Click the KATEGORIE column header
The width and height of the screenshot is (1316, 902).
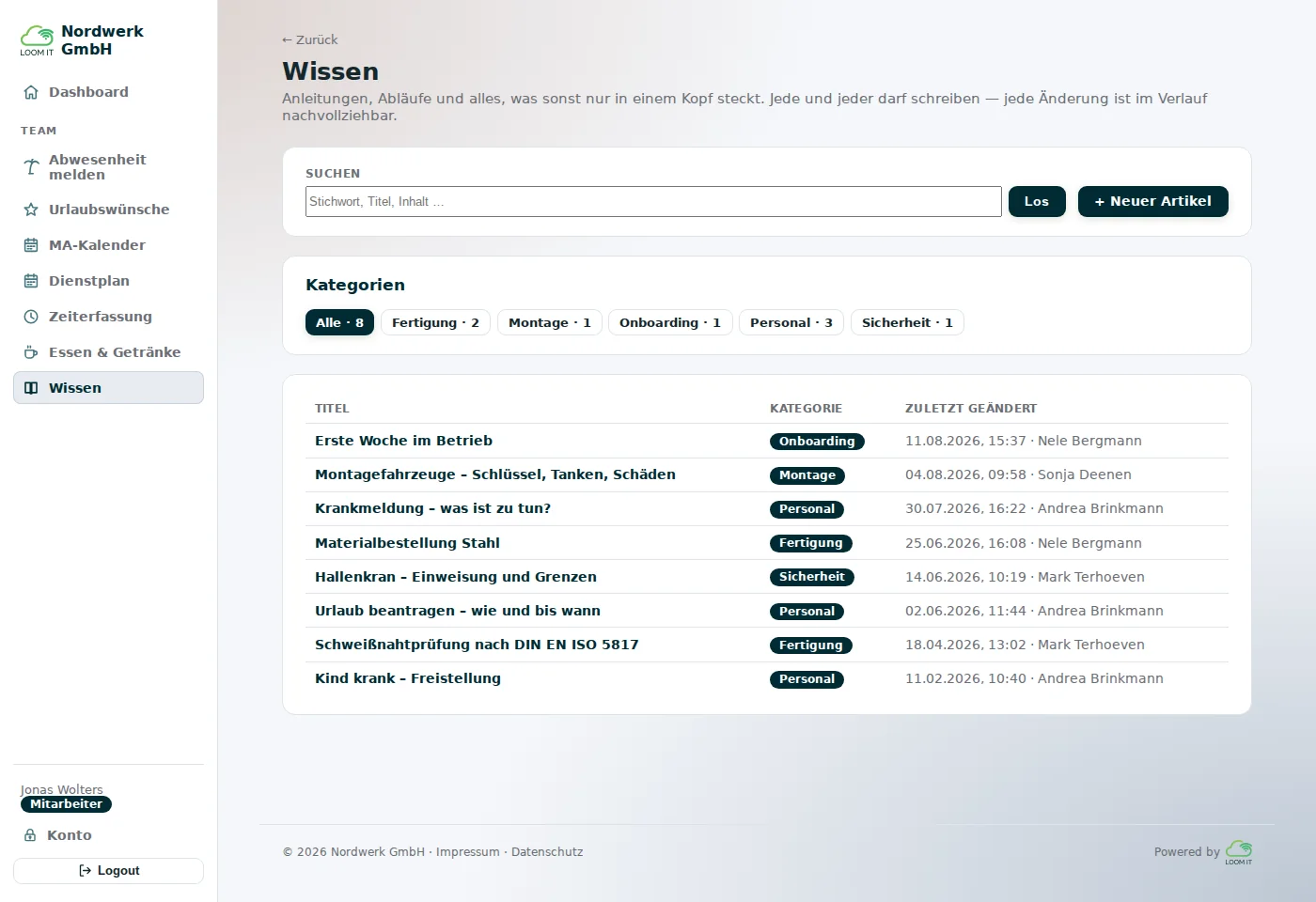click(806, 409)
